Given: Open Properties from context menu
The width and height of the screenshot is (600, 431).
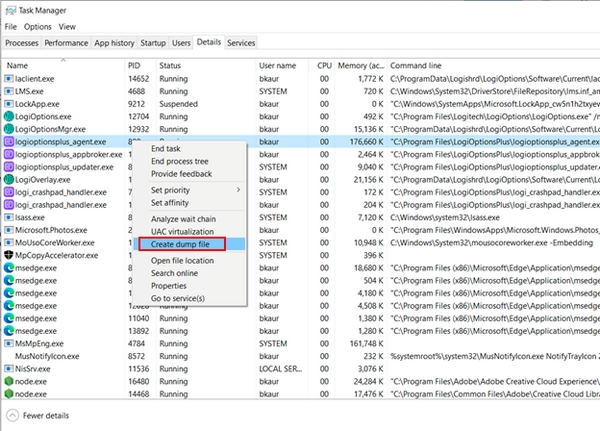Looking at the screenshot, I should click(168, 286).
